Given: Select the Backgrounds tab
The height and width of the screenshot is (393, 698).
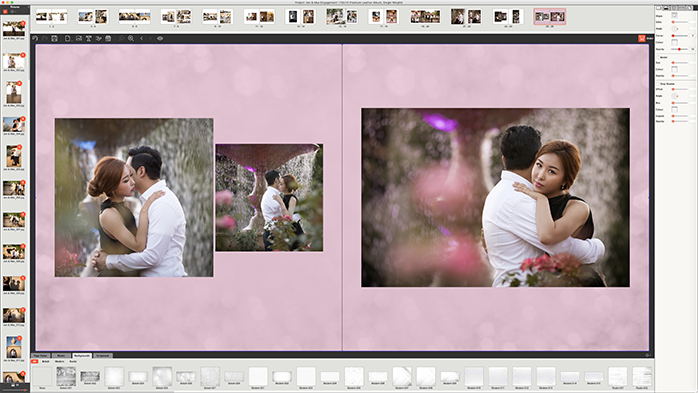Looking at the screenshot, I should coord(82,356).
